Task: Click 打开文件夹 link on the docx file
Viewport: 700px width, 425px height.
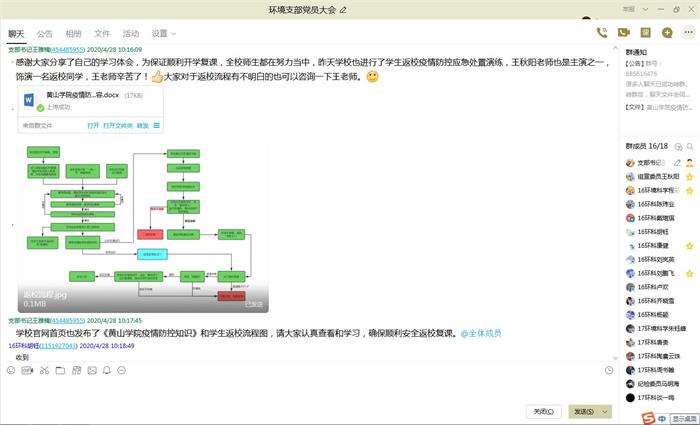Action: point(117,126)
